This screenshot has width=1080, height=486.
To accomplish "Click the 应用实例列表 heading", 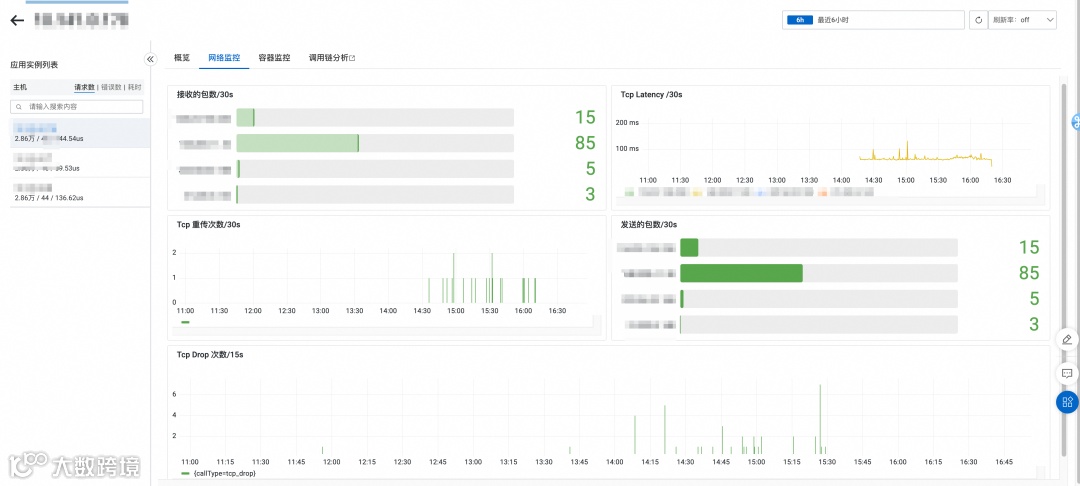I will pos(34,65).
